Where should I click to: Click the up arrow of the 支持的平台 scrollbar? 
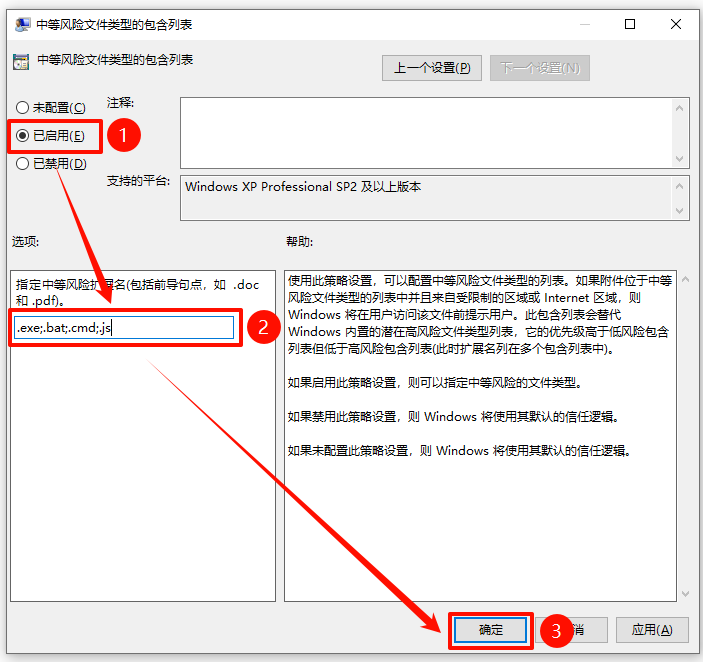coord(681,187)
